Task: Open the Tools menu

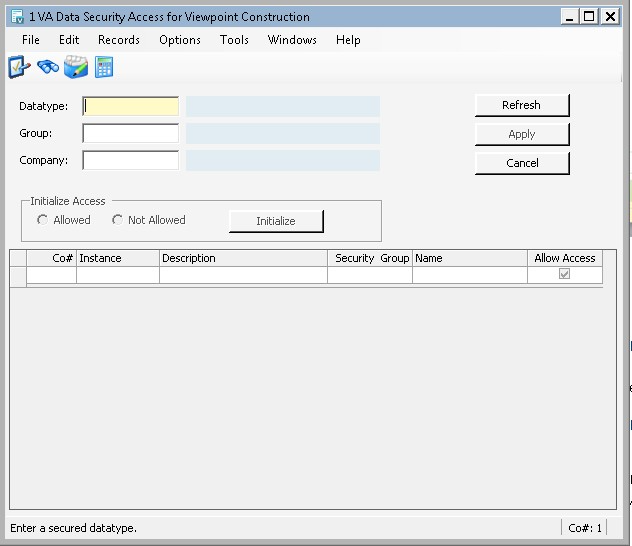Action: coord(234,40)
